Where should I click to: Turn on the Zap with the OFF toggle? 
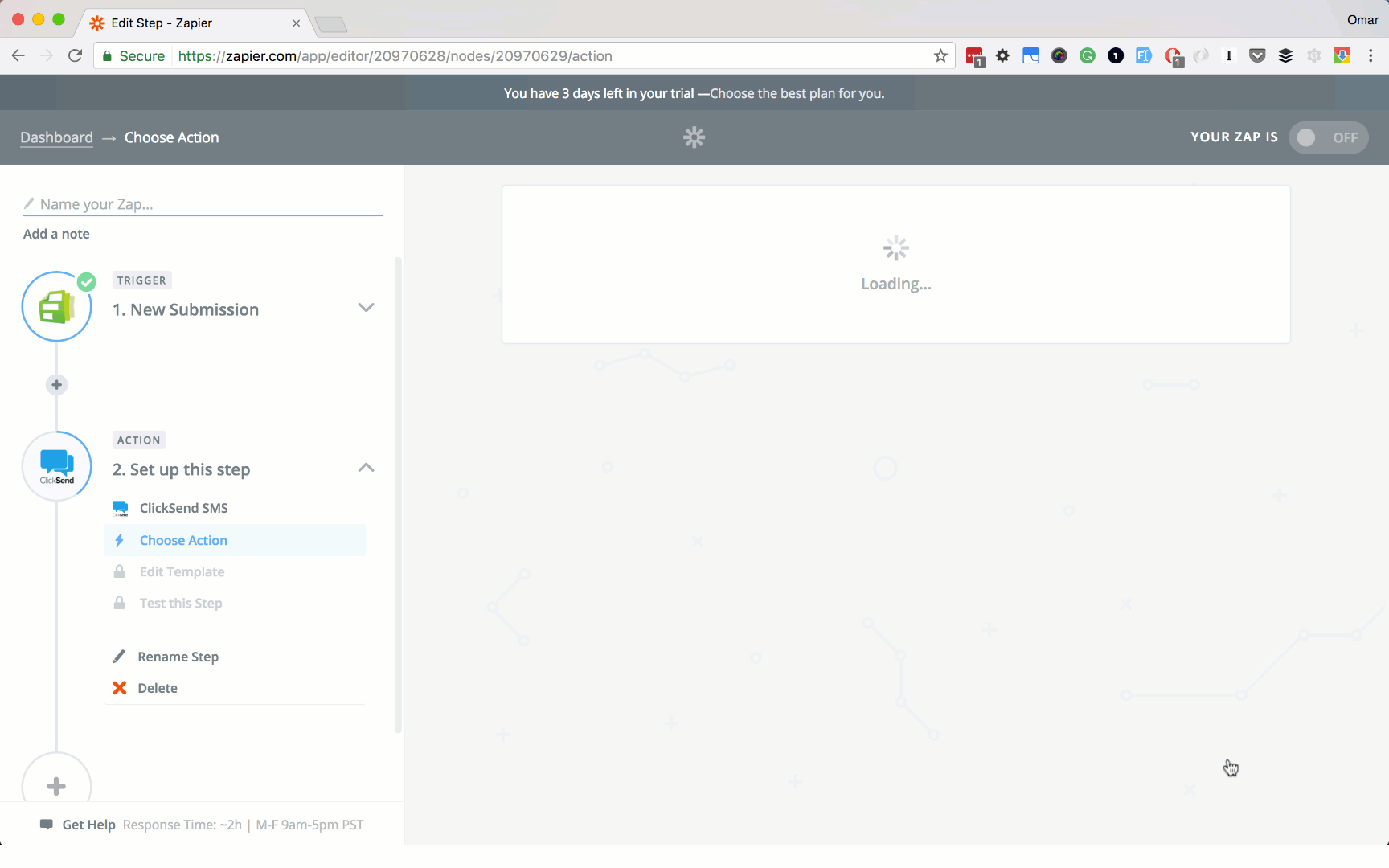(1328, 137)
